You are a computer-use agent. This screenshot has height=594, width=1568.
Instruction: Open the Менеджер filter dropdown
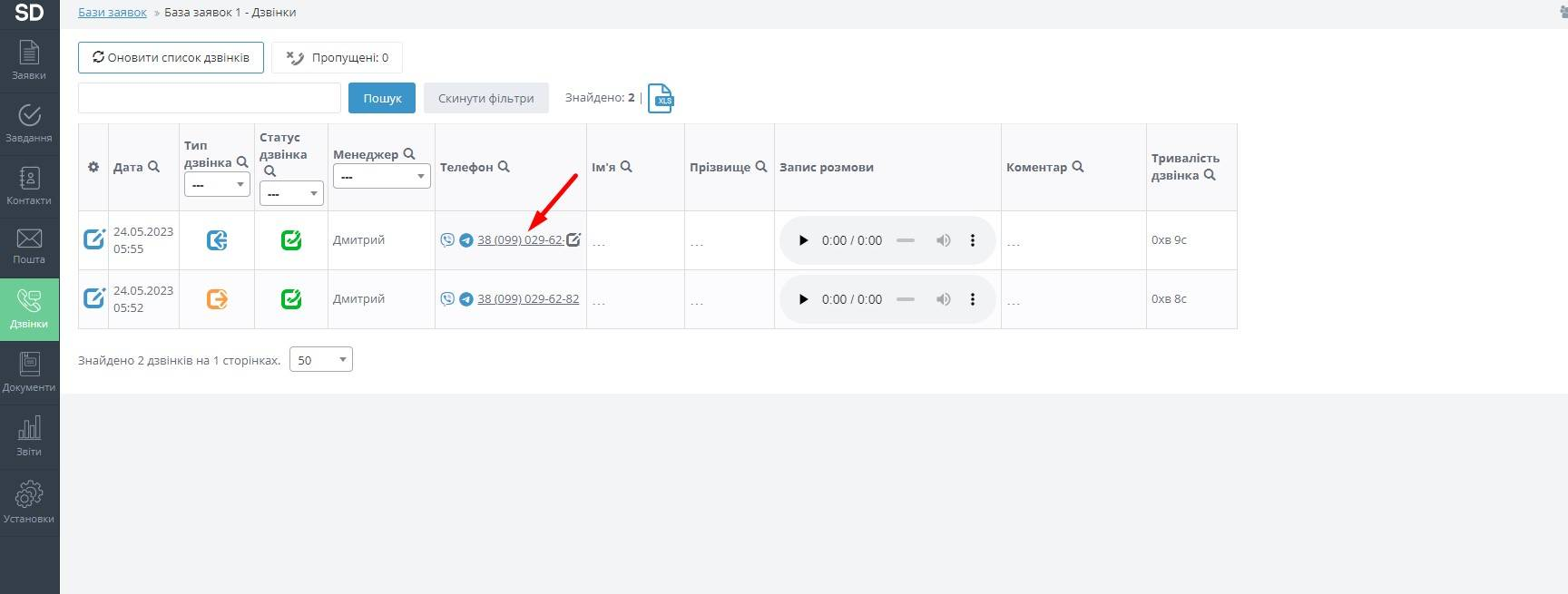pos(381,176)
